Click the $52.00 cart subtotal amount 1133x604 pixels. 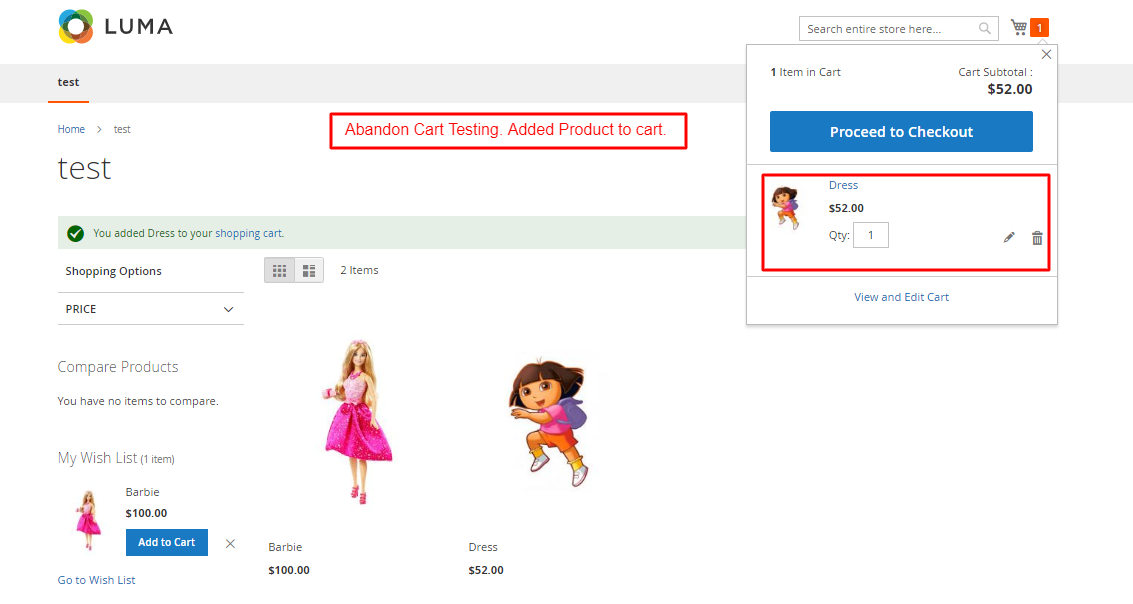[x=1009, y=89]
